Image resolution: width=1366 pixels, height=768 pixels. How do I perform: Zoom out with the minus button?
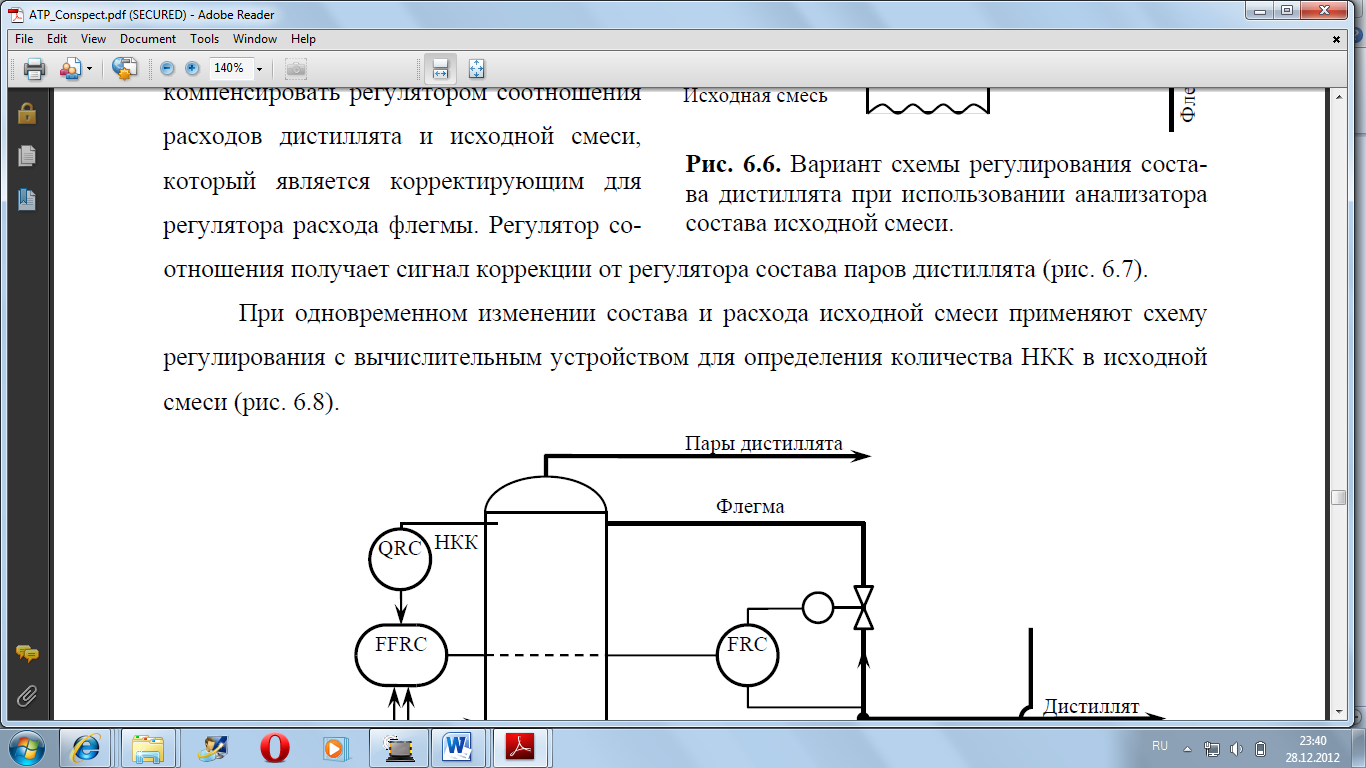(167, 68)
